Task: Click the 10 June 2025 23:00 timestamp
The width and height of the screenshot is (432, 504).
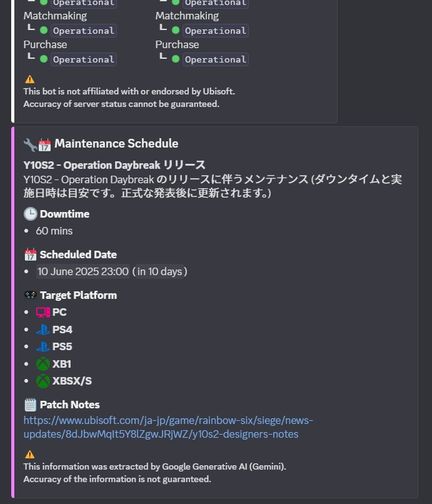Action: 83,272
